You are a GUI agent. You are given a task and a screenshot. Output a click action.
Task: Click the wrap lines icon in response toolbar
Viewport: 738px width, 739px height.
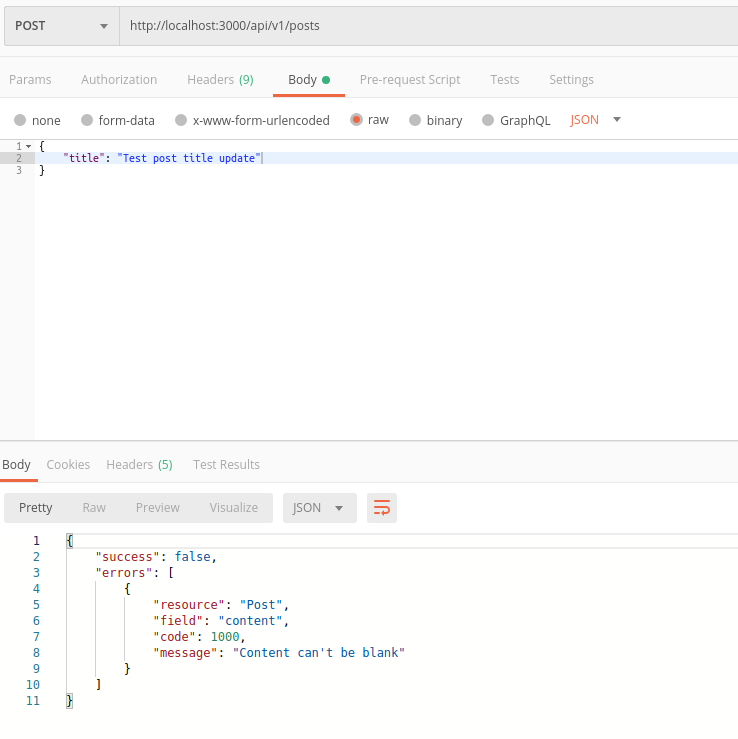[382, 508]
